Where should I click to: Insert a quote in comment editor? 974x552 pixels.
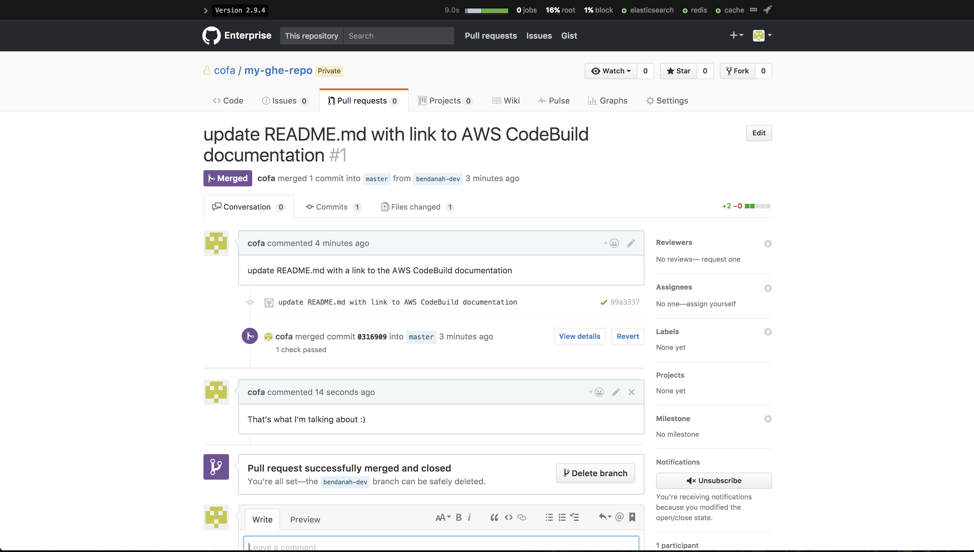[x=494, y=517]
